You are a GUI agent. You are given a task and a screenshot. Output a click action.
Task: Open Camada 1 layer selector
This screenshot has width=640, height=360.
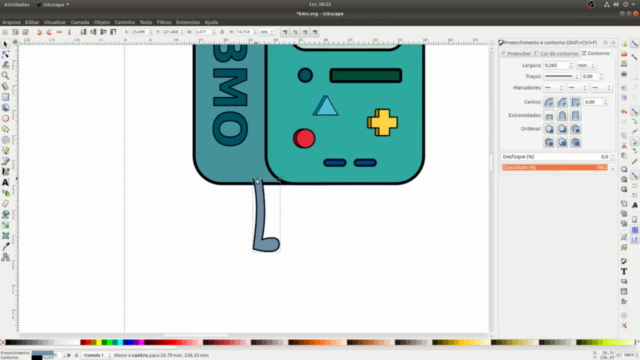(96, 356)
